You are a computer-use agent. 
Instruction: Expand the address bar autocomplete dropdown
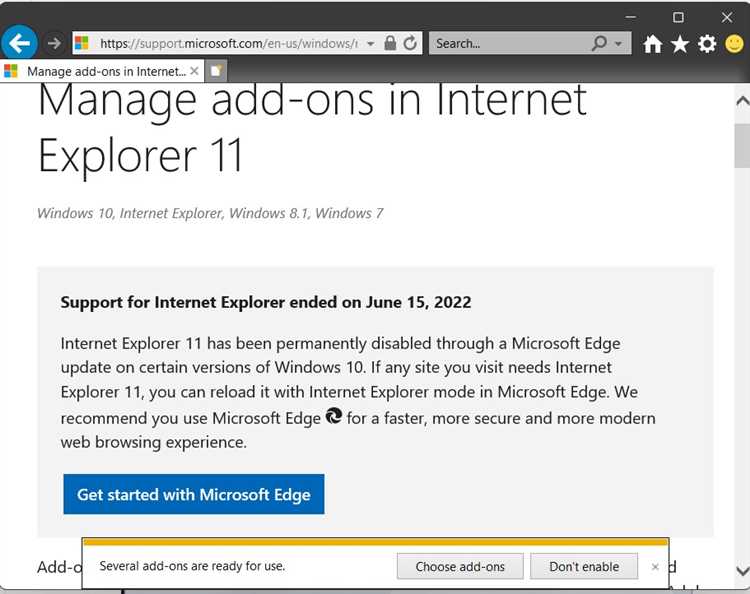tap(370, 44)
